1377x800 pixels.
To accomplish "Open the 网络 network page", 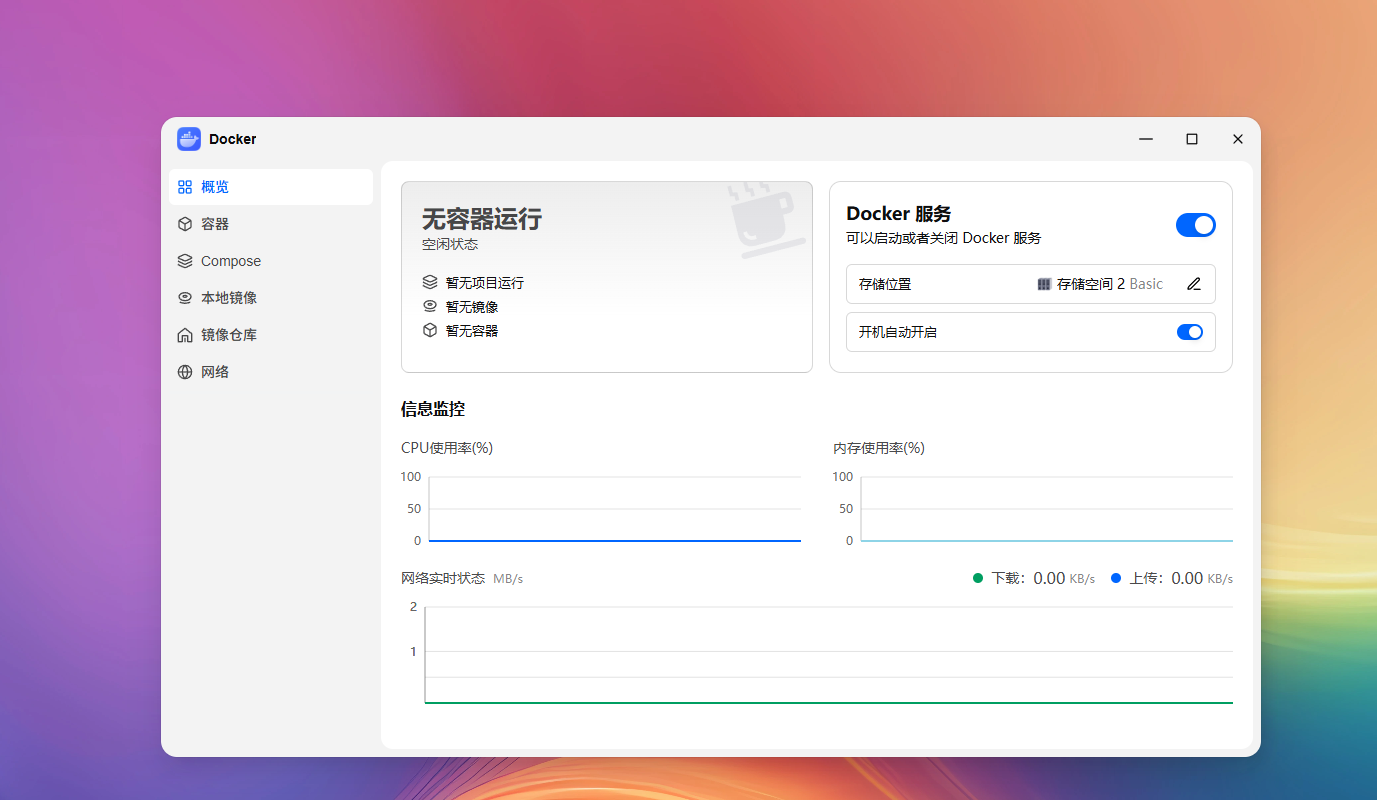I will (271, 372).
